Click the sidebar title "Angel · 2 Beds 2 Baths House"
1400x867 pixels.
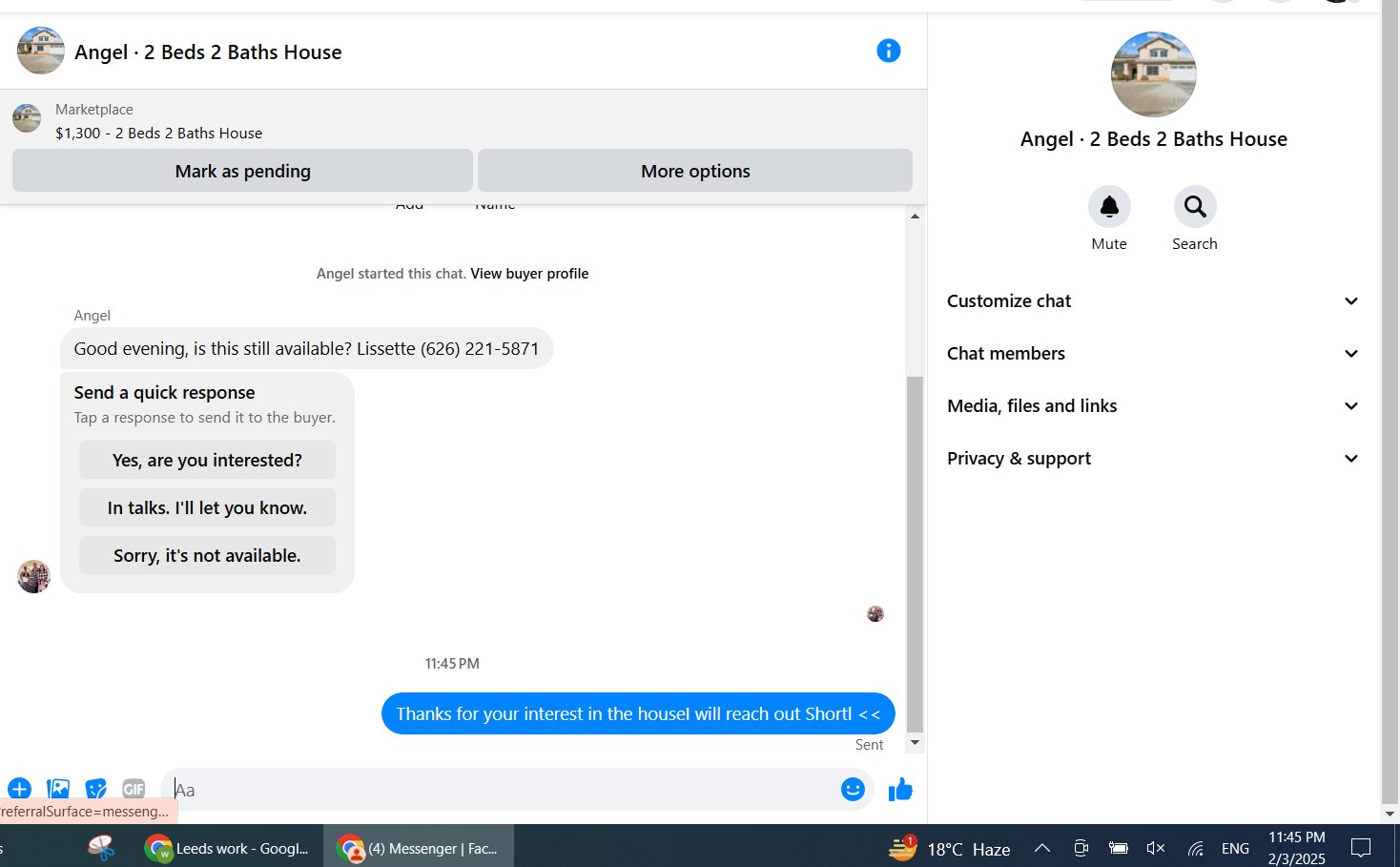point(1154,139)
